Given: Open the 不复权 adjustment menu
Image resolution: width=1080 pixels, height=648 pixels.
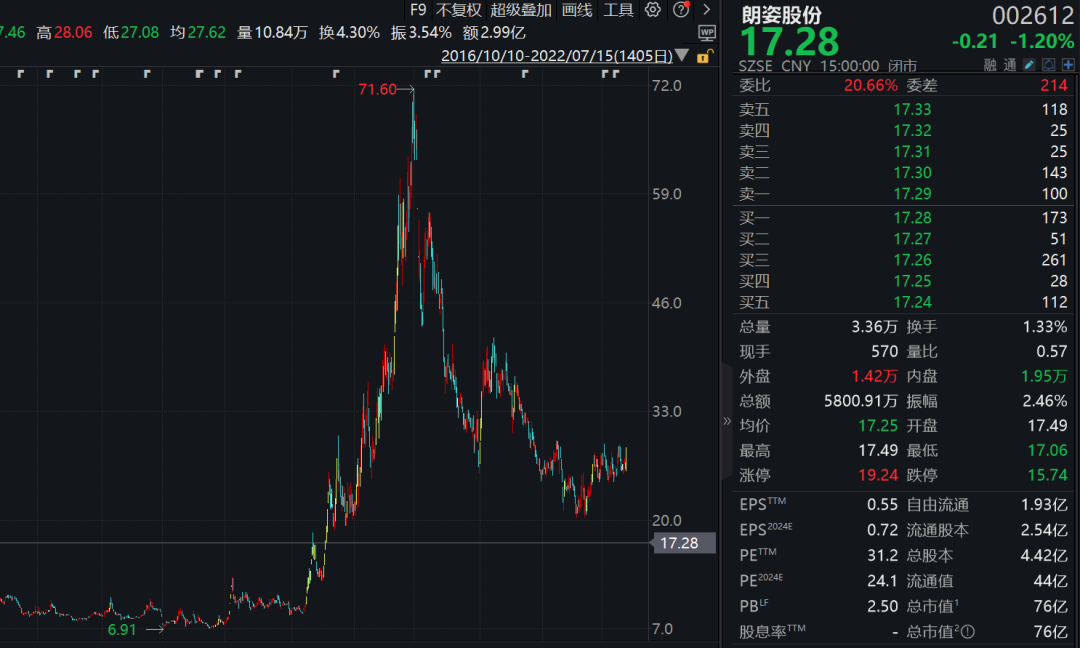Looking at the screenshot, I should coord(458,10).
